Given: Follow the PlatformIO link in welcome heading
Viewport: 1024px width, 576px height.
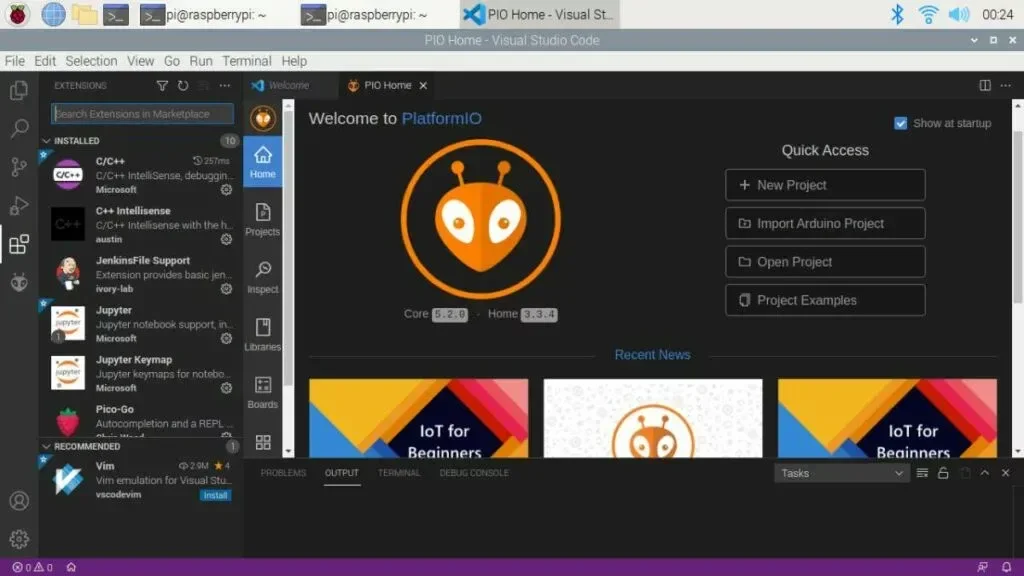Looking at the screenshot, I should click(441, 119).
